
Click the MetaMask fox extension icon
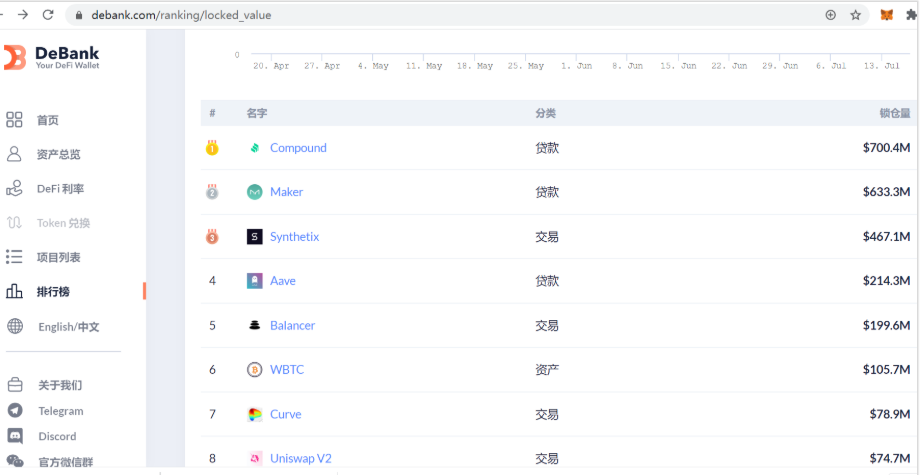(x=887, y=15)
